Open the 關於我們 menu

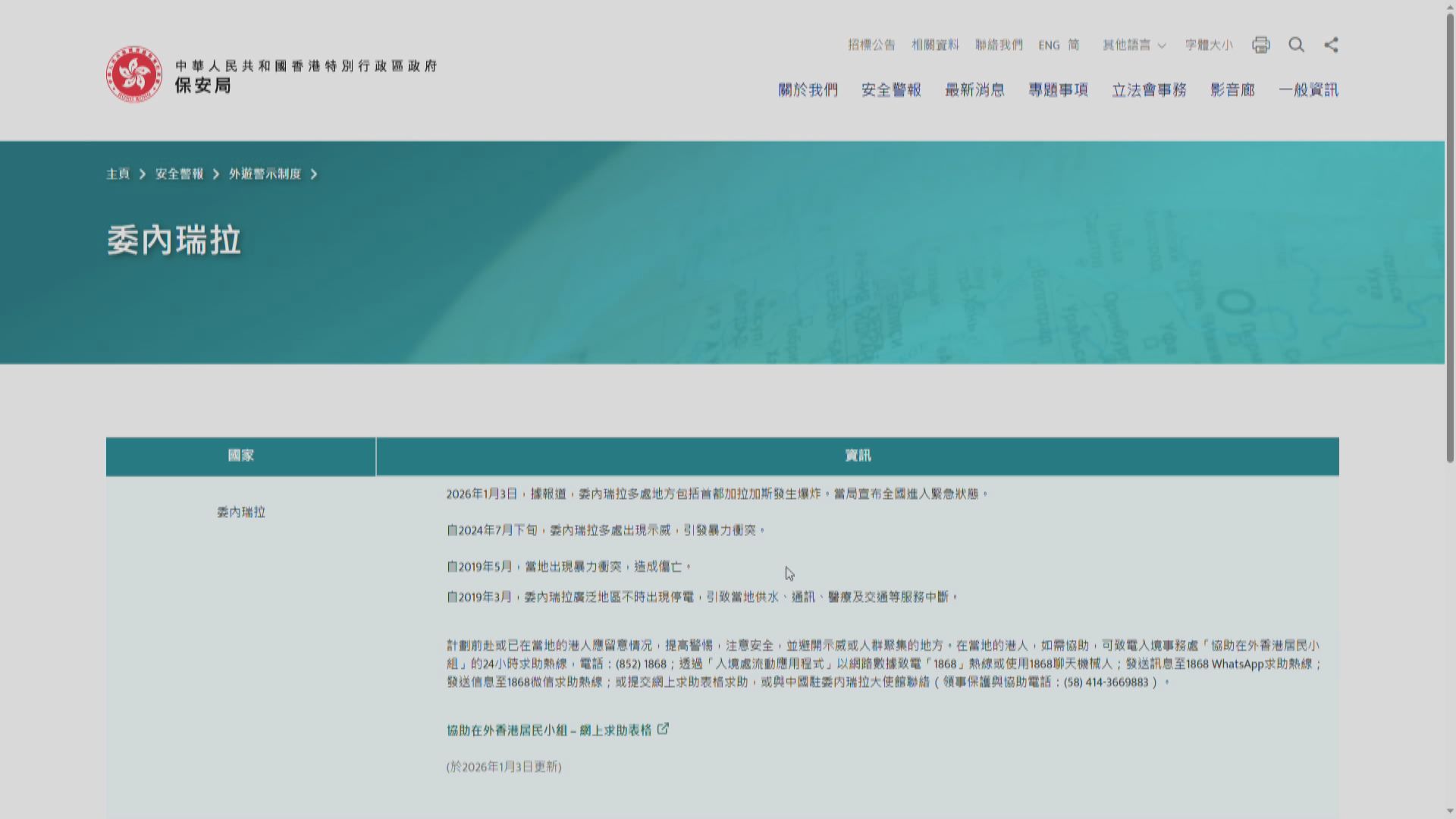point(808,90)
